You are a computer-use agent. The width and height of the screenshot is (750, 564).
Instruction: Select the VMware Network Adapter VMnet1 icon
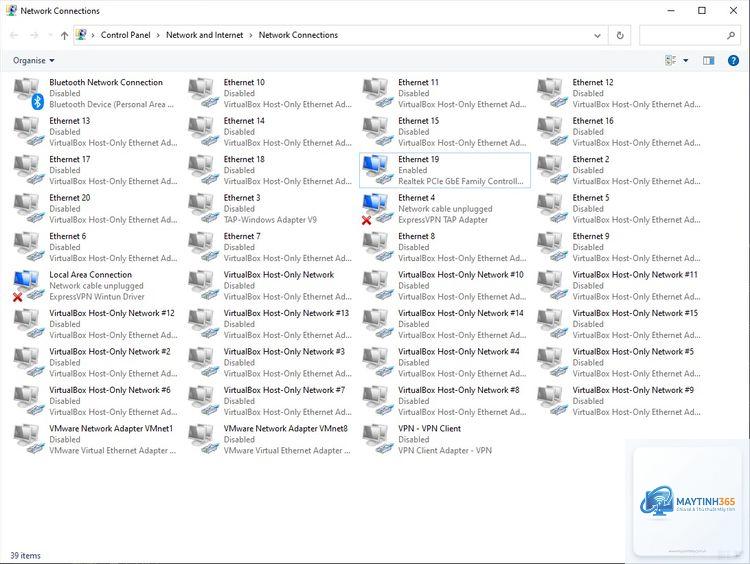[29, 439]
